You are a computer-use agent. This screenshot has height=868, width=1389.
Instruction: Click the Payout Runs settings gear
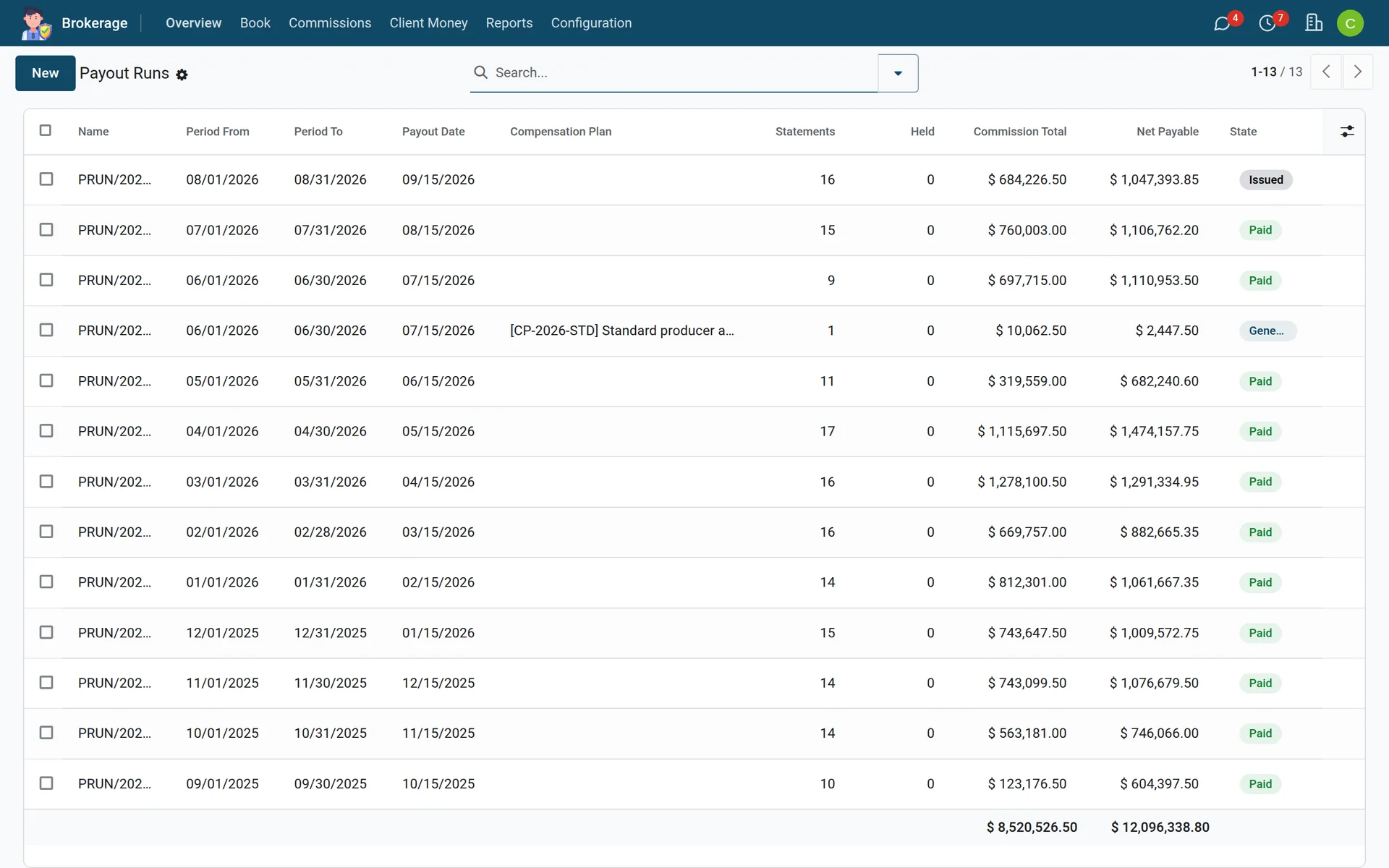182,75
